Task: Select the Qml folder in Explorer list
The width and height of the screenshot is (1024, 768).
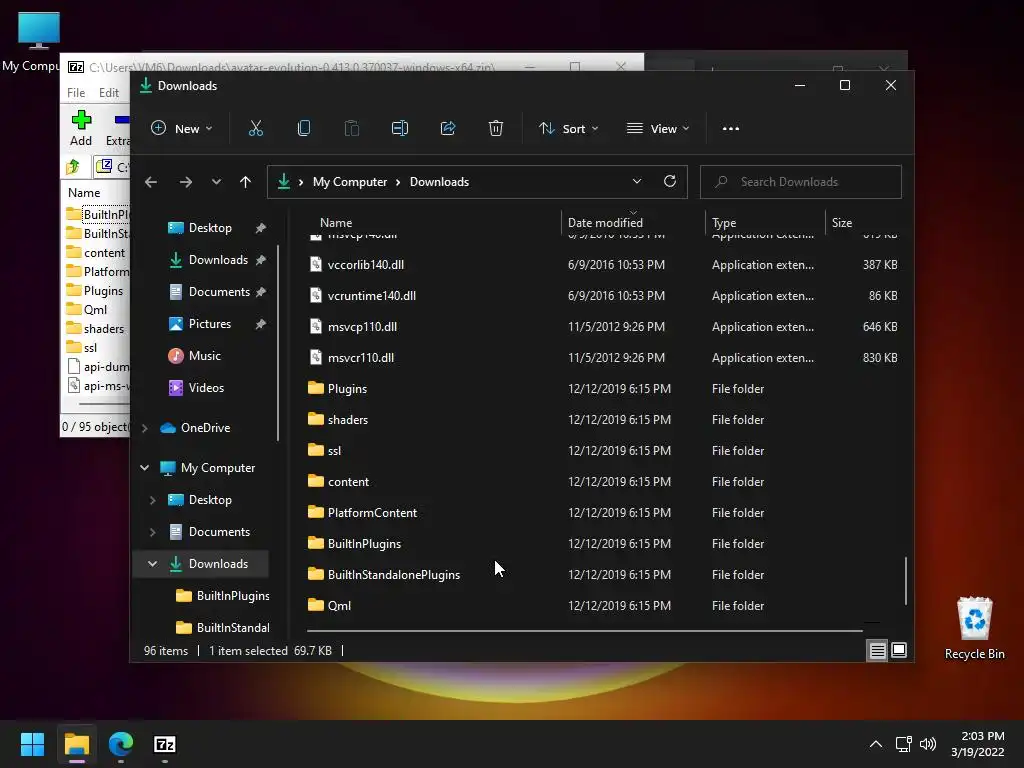Action: tap(339, 605)
